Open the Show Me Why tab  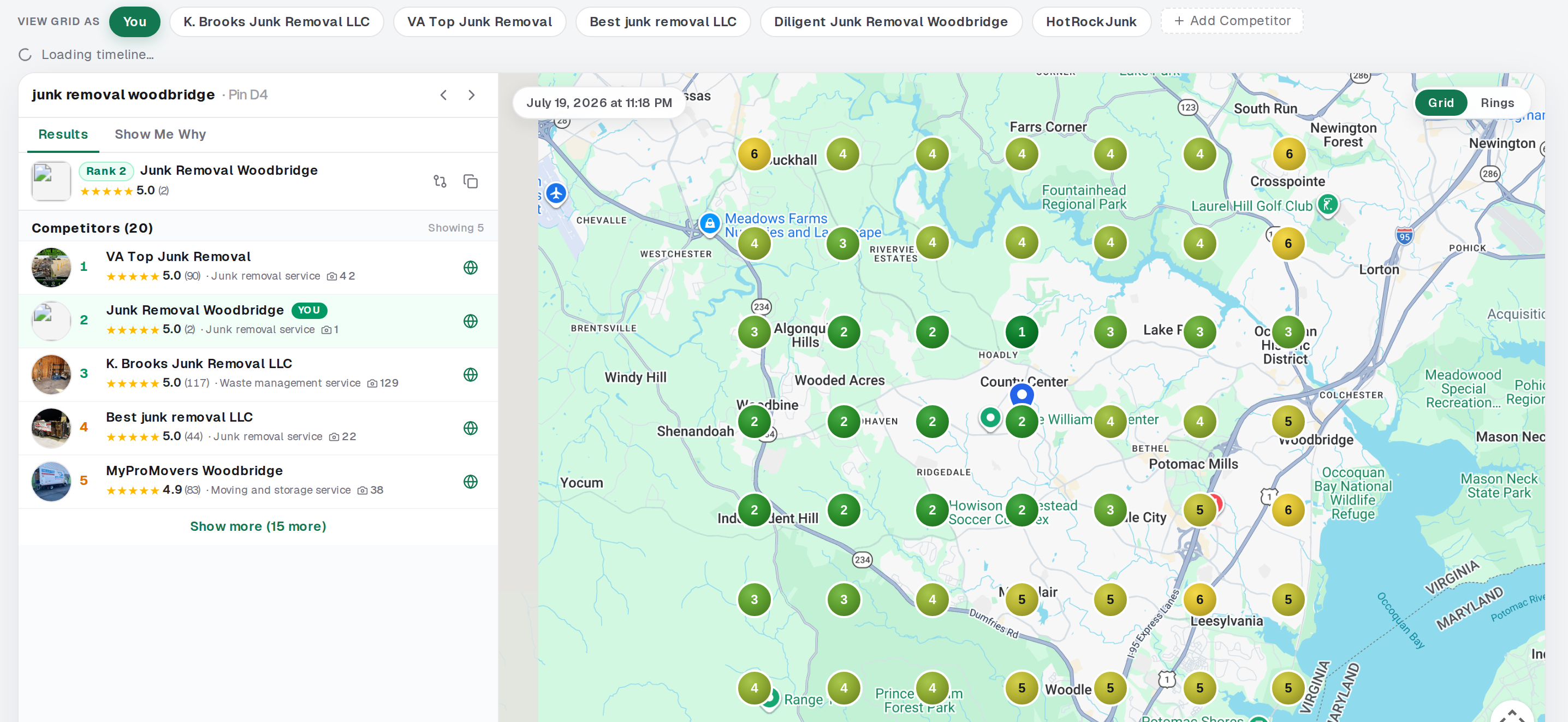[160, 134]
